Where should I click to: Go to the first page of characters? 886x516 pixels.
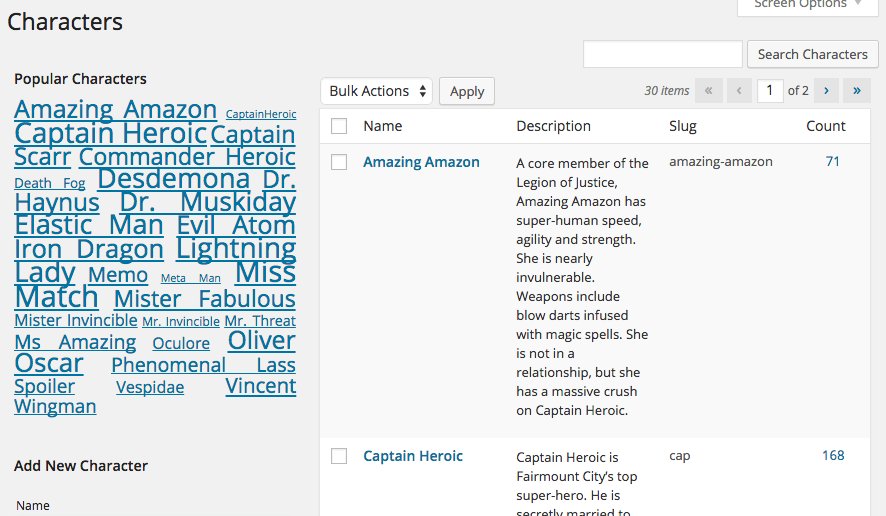pos(709,91)
